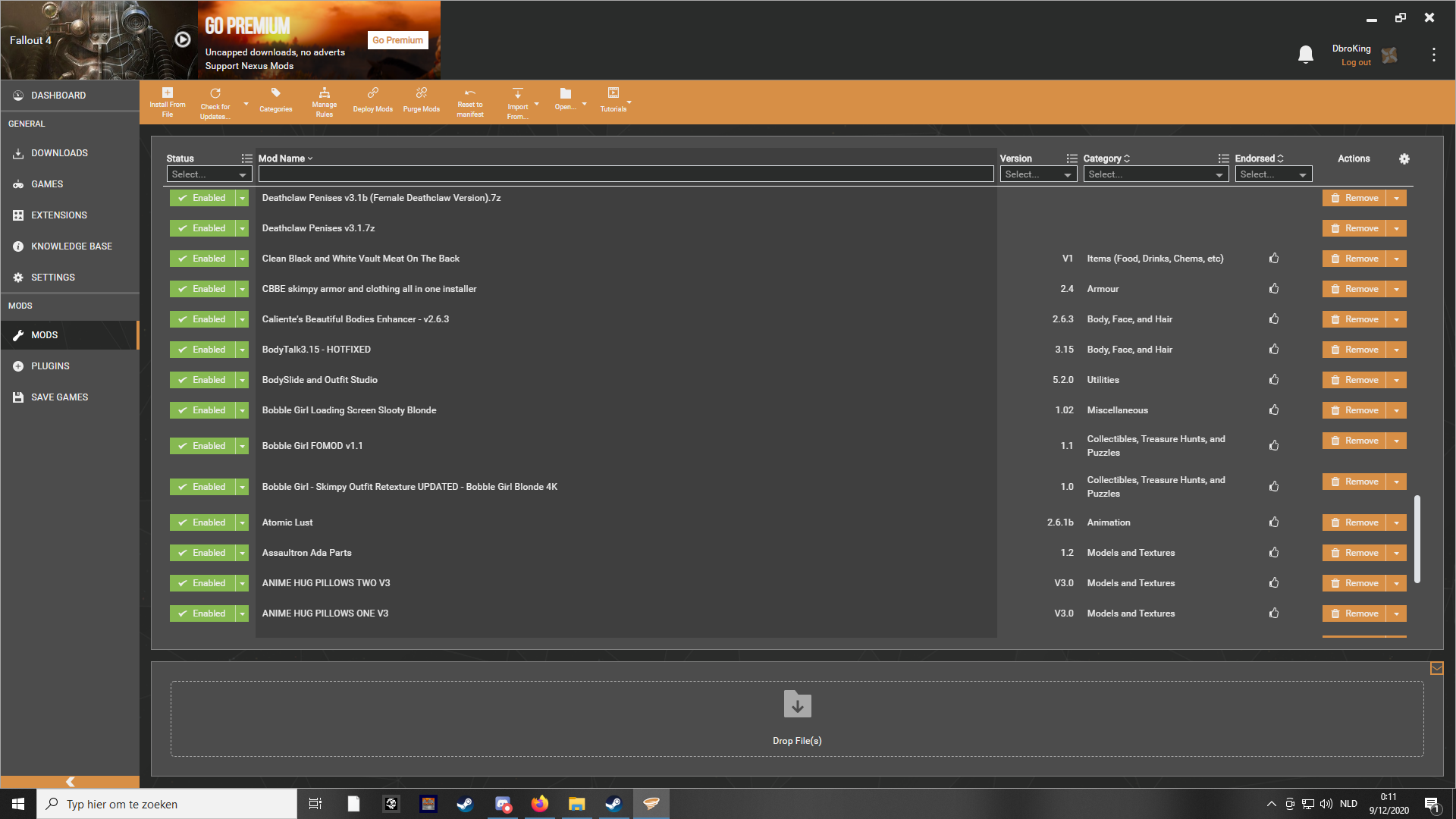This screenshot has height=819, width=1456.
Task: Click Check for Updates icon
Action: point(215,93)
